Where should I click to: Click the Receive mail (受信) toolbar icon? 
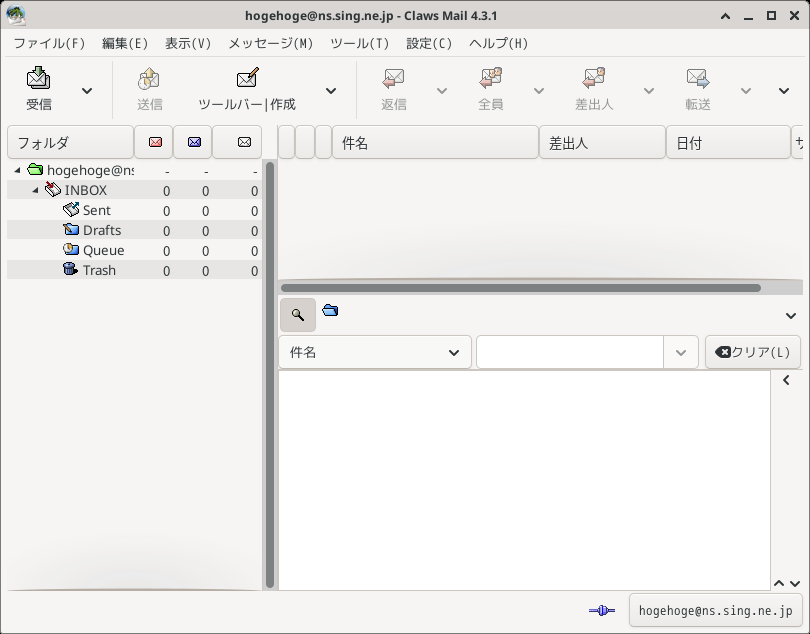point(39,79)
